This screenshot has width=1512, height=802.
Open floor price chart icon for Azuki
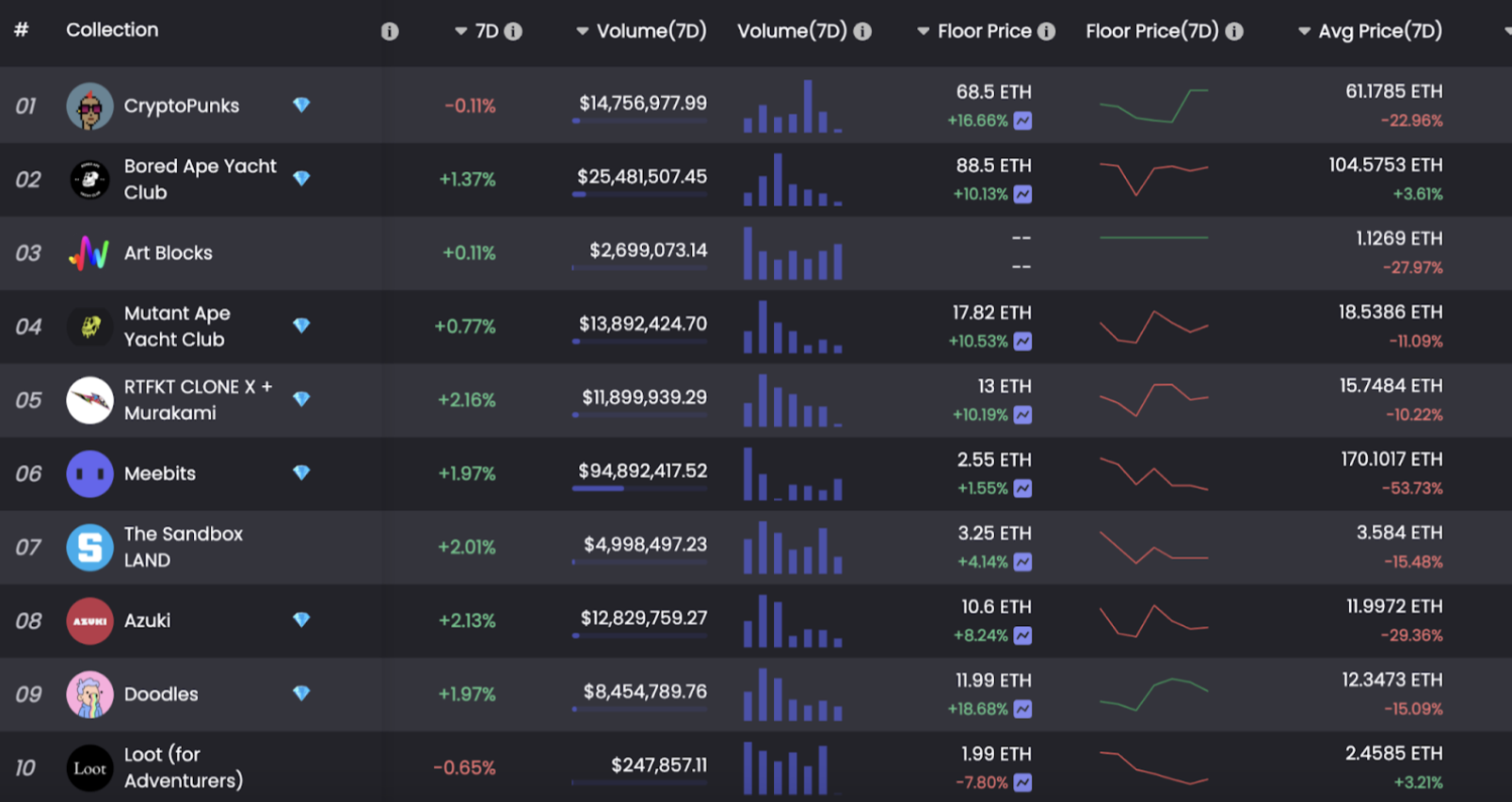coord(1022,635)
